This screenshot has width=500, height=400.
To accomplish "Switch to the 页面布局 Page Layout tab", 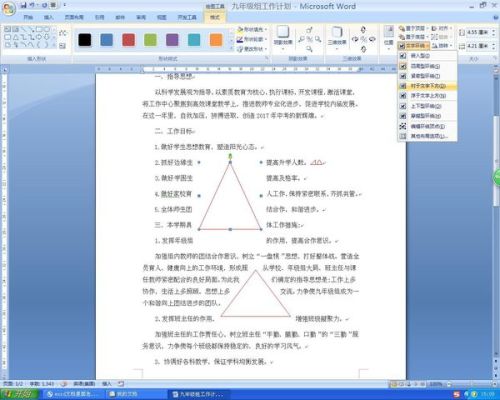I will coord(74,17).
